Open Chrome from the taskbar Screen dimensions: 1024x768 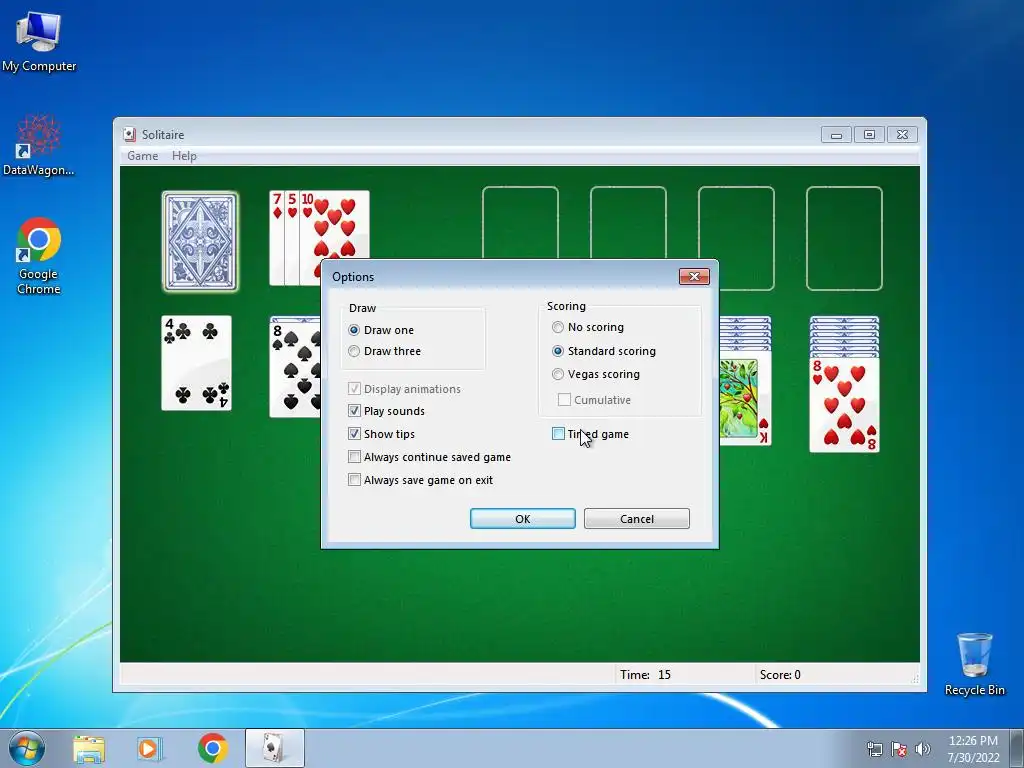tap(213, 748)
